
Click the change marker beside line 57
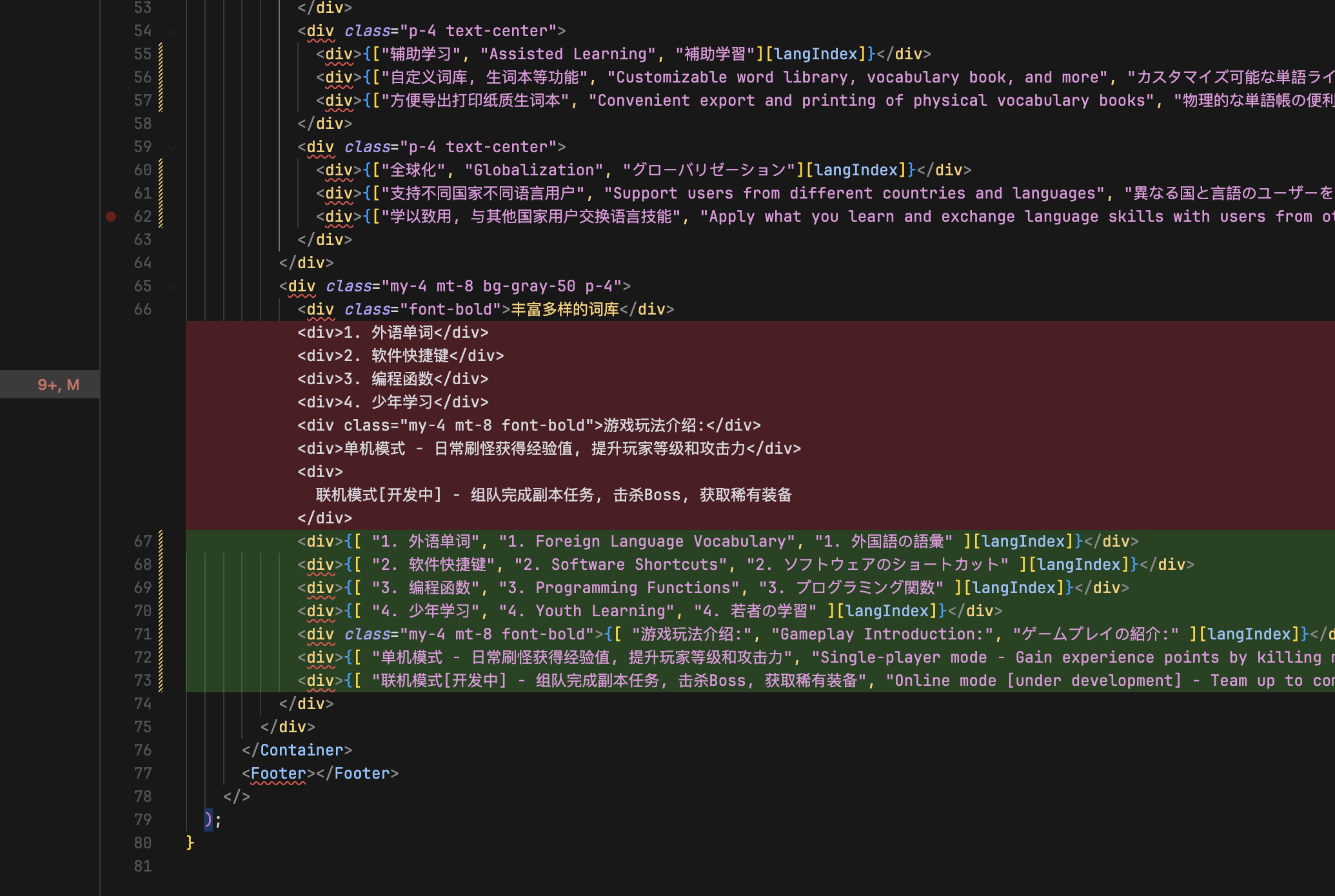click(161, 101)
